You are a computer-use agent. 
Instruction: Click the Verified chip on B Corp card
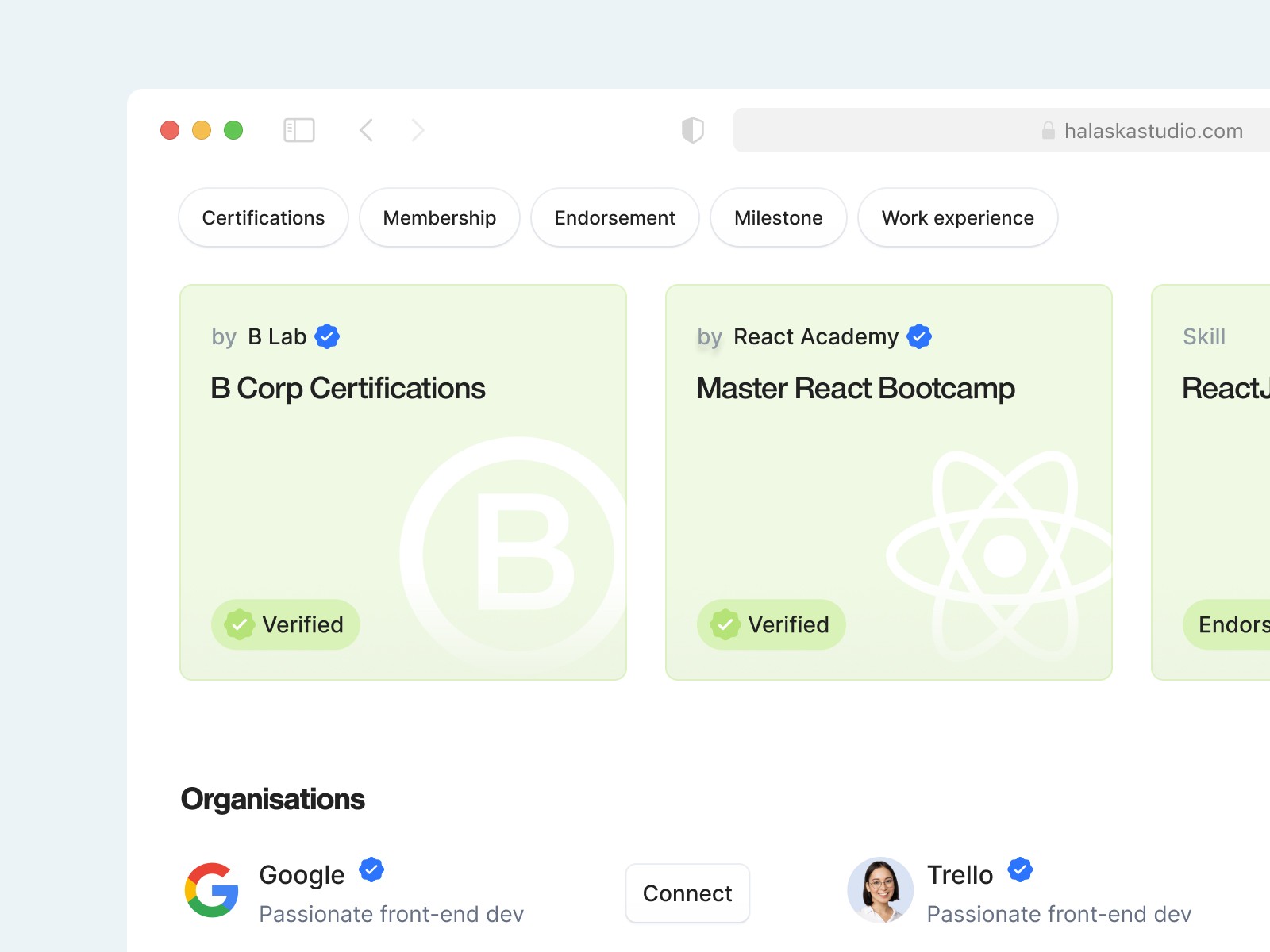286,624
